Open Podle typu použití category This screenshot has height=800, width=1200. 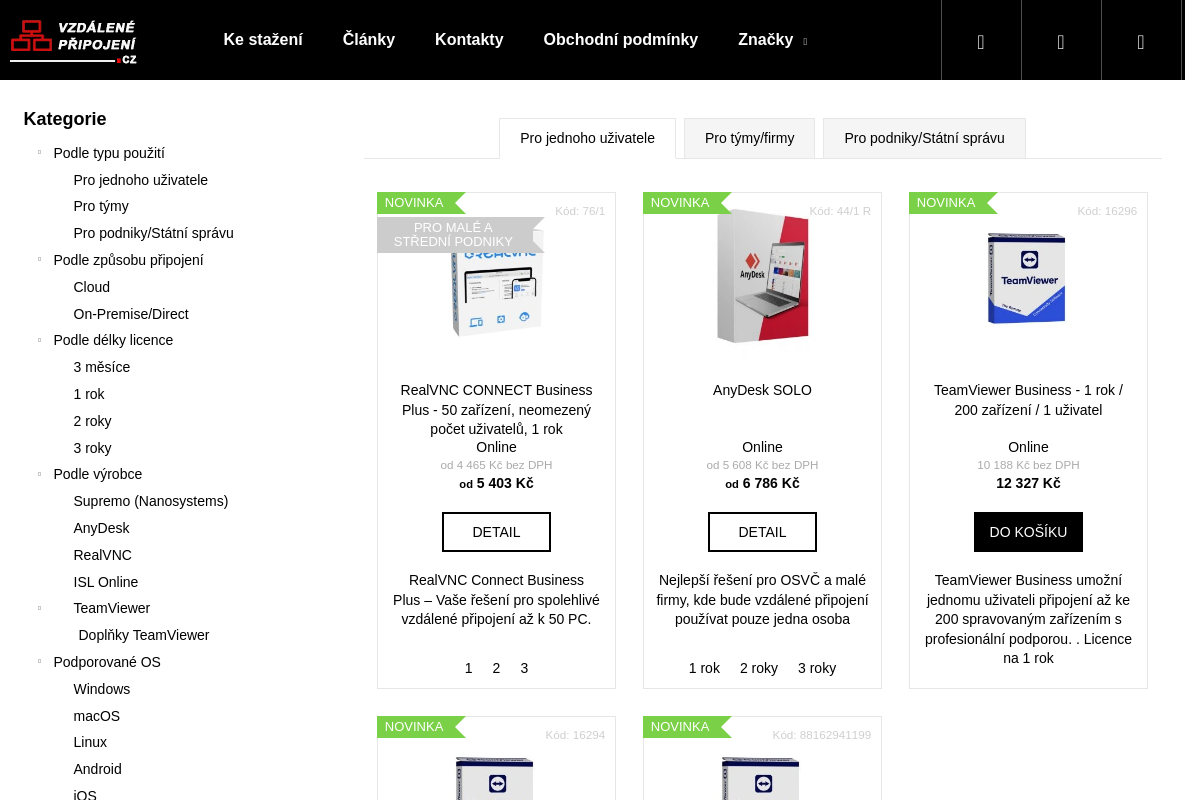[x=109, y=153]
